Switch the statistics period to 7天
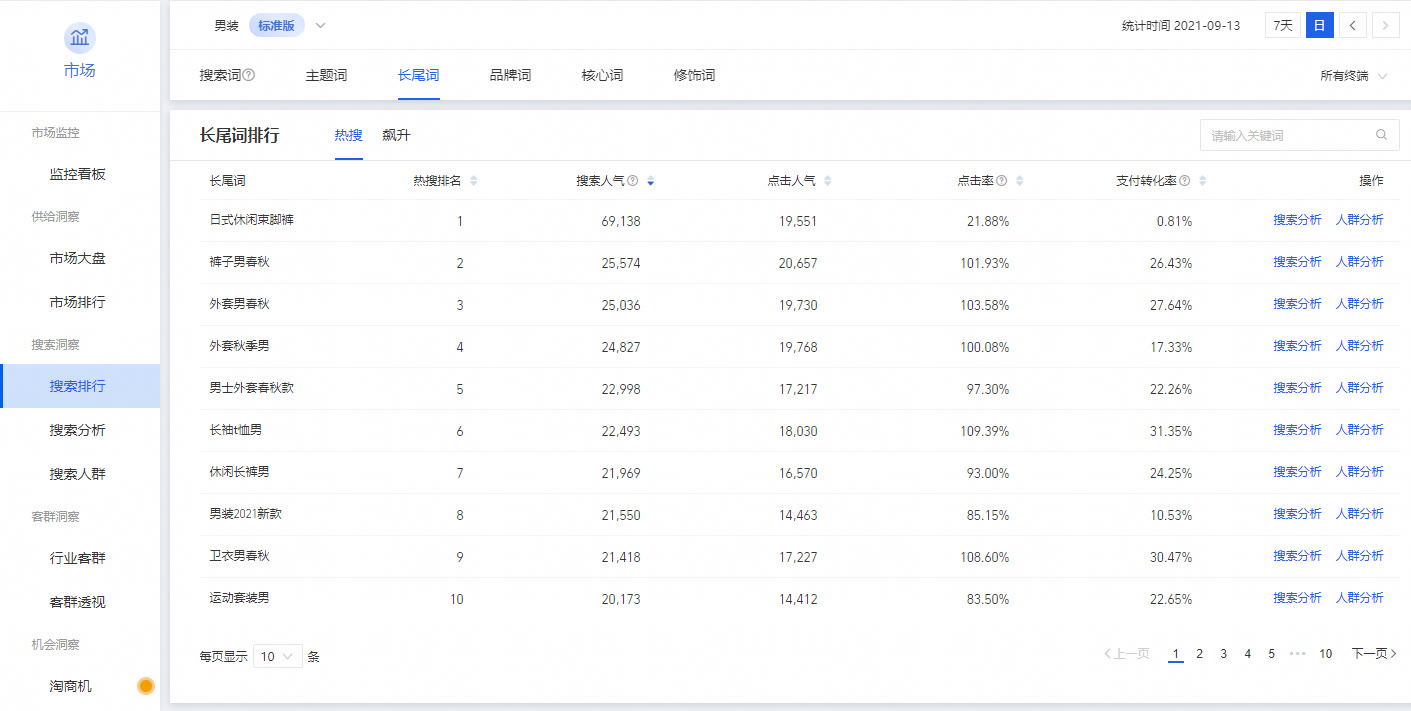Viewport: 1411px width, 711px height. pyautogui.click(x=1281, y=24)
